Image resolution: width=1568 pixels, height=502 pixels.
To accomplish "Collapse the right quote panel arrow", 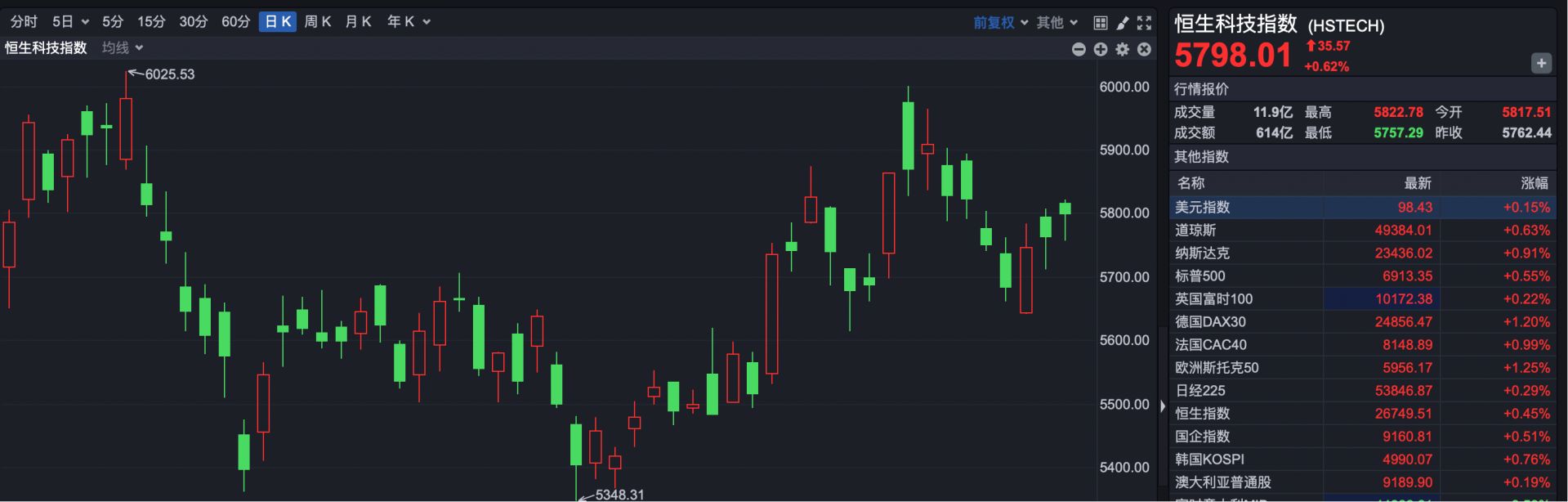I will (1163, 406).
